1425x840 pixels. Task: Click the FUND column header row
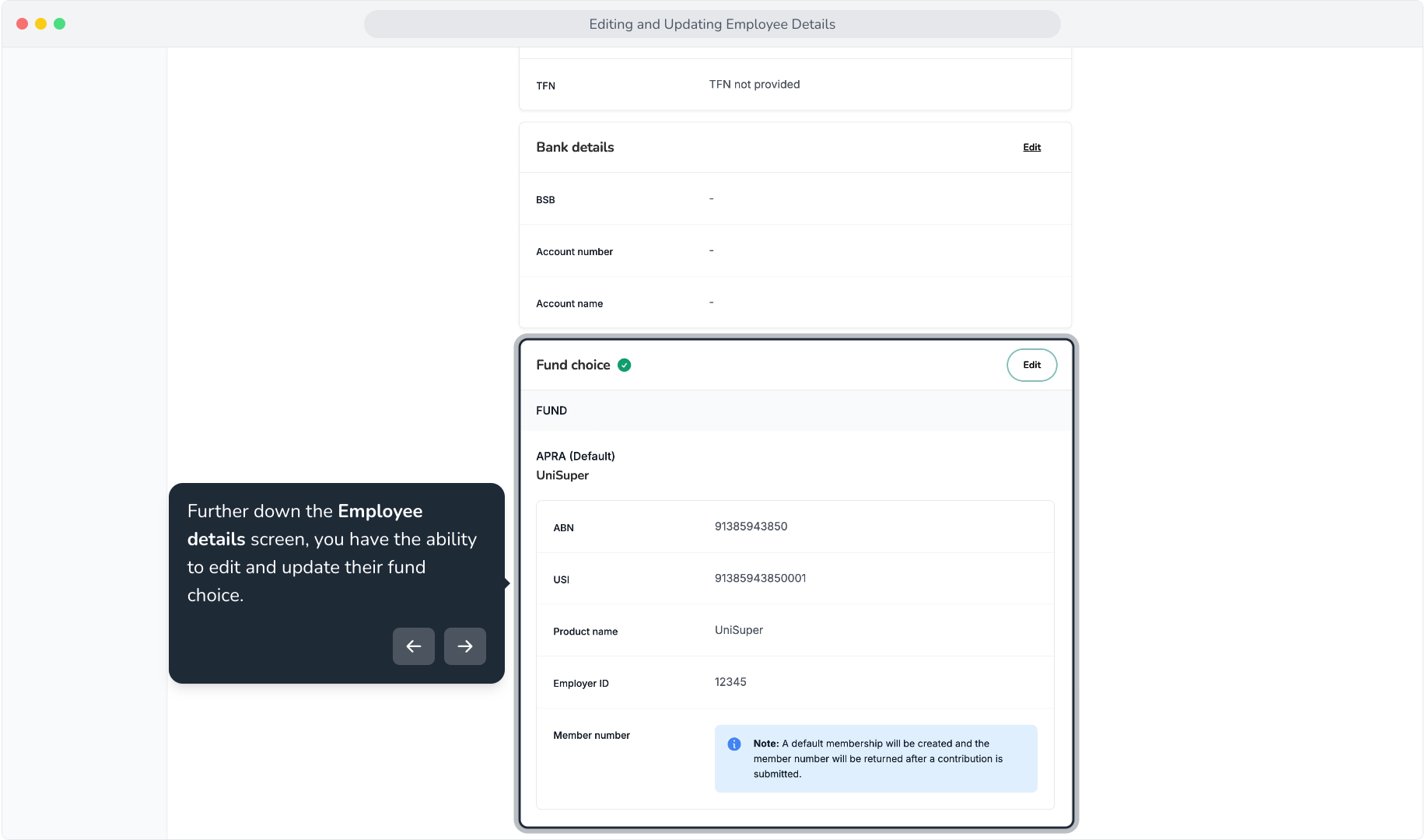point(795,411)
